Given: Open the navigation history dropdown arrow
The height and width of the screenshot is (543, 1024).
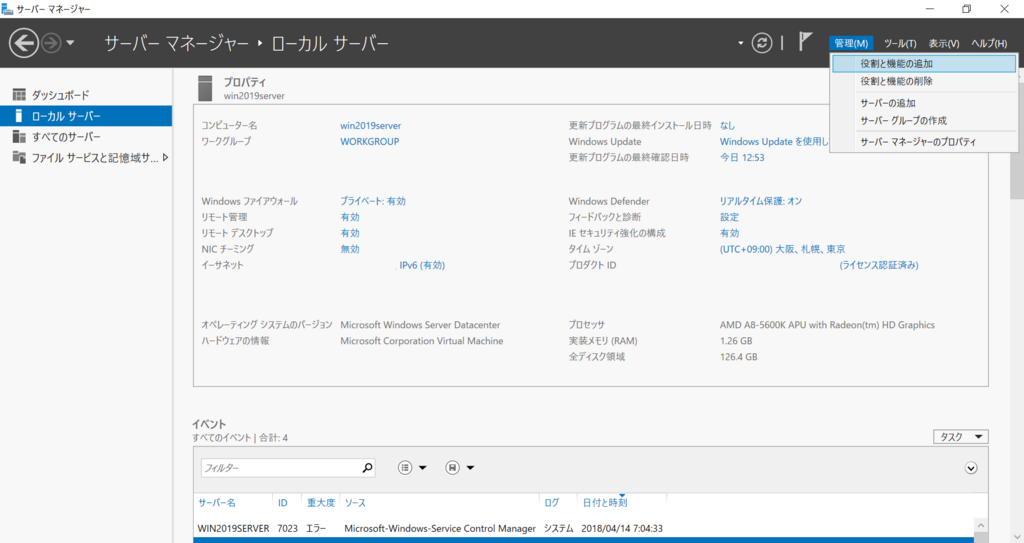Looking at the screenshot, I should (x=70, y=44).
